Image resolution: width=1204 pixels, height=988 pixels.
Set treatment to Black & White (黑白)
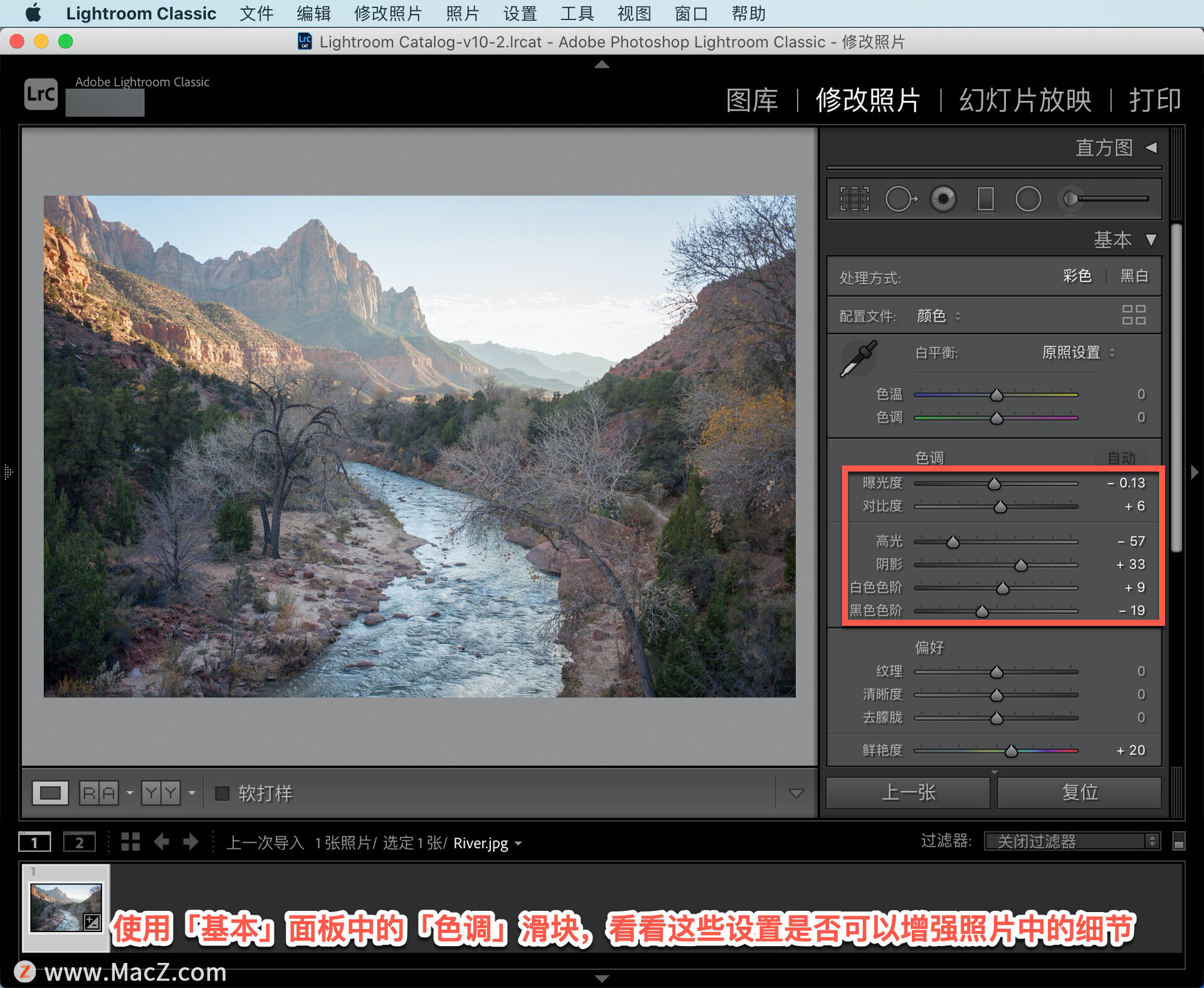coord(1134,276)
